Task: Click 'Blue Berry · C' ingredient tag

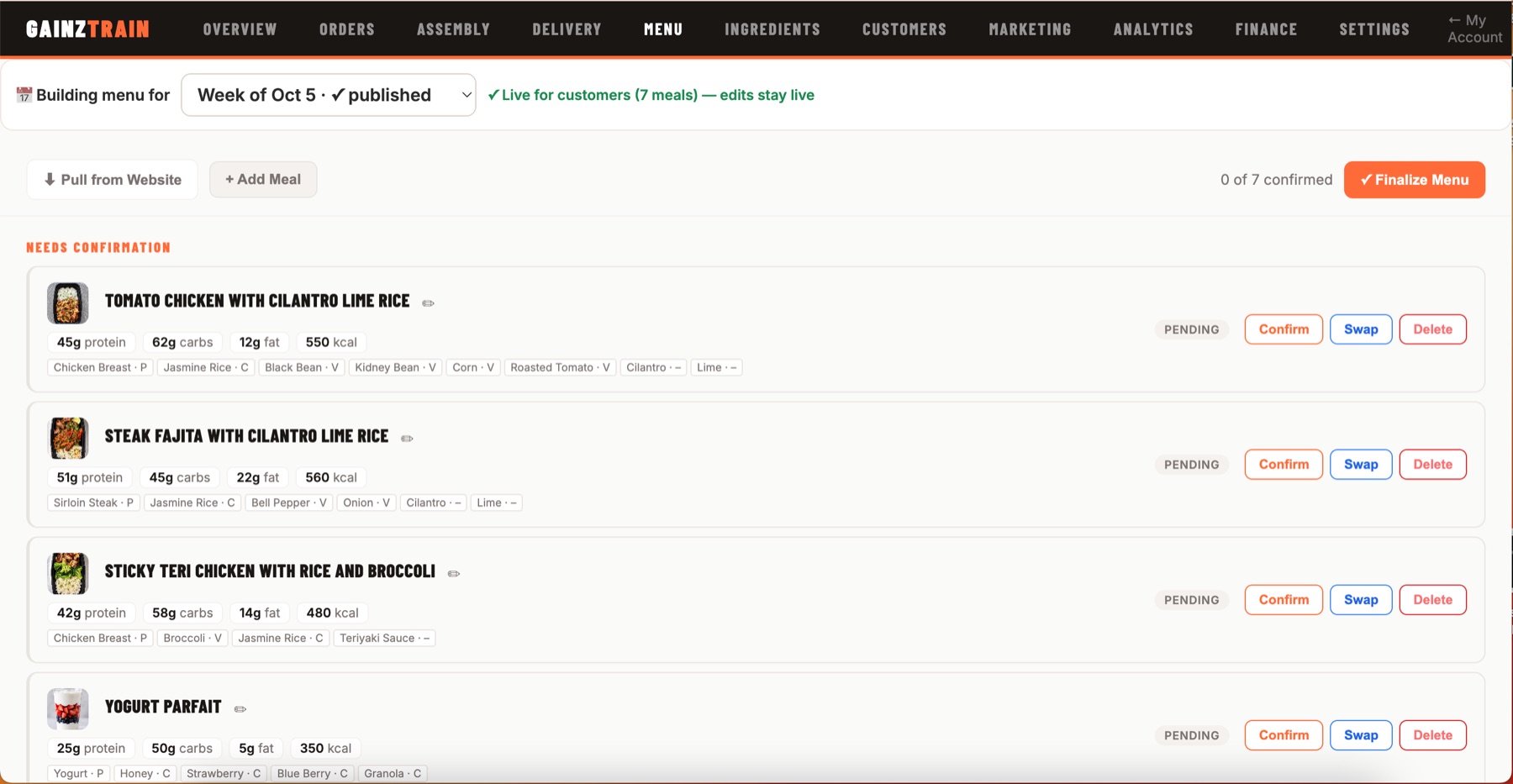Action: click(312, 773)
